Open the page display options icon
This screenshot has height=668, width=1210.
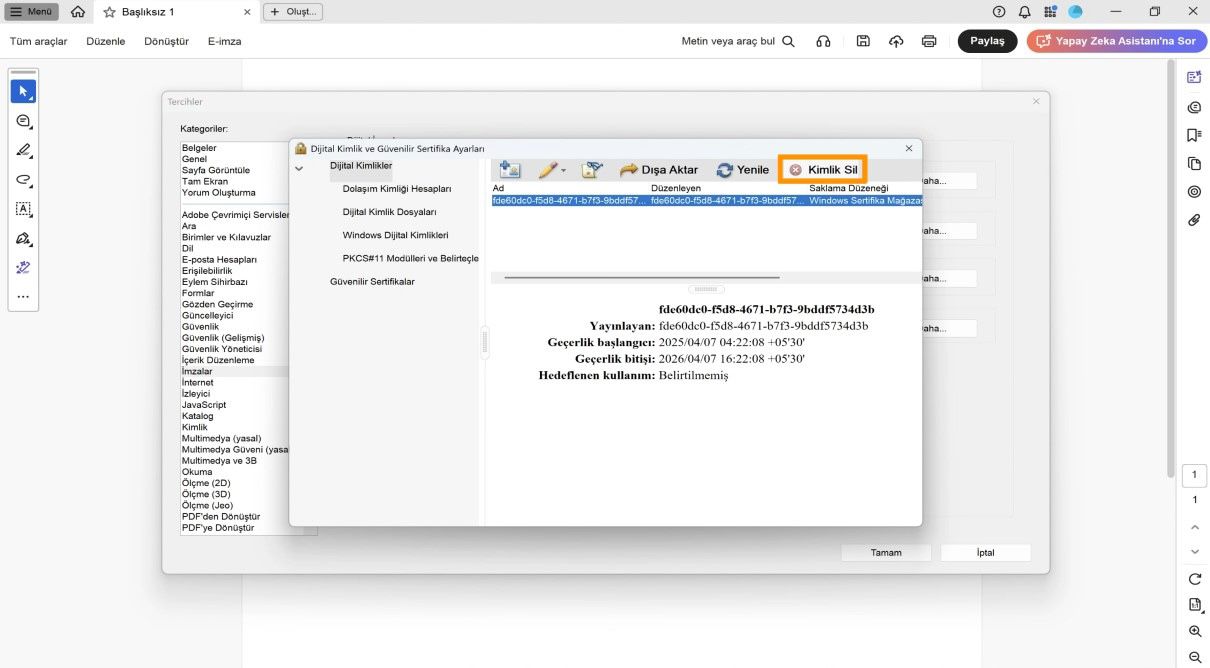pos(1195,605)
